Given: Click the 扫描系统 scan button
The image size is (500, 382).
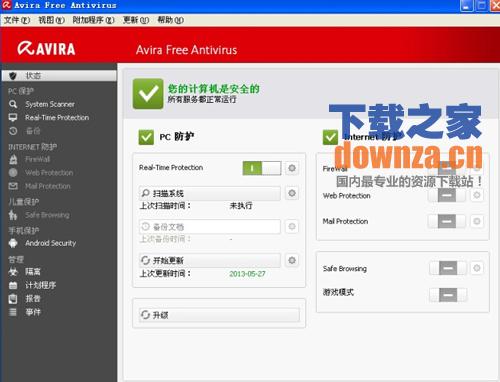Looking at the screenshot, I should (210, 193).
